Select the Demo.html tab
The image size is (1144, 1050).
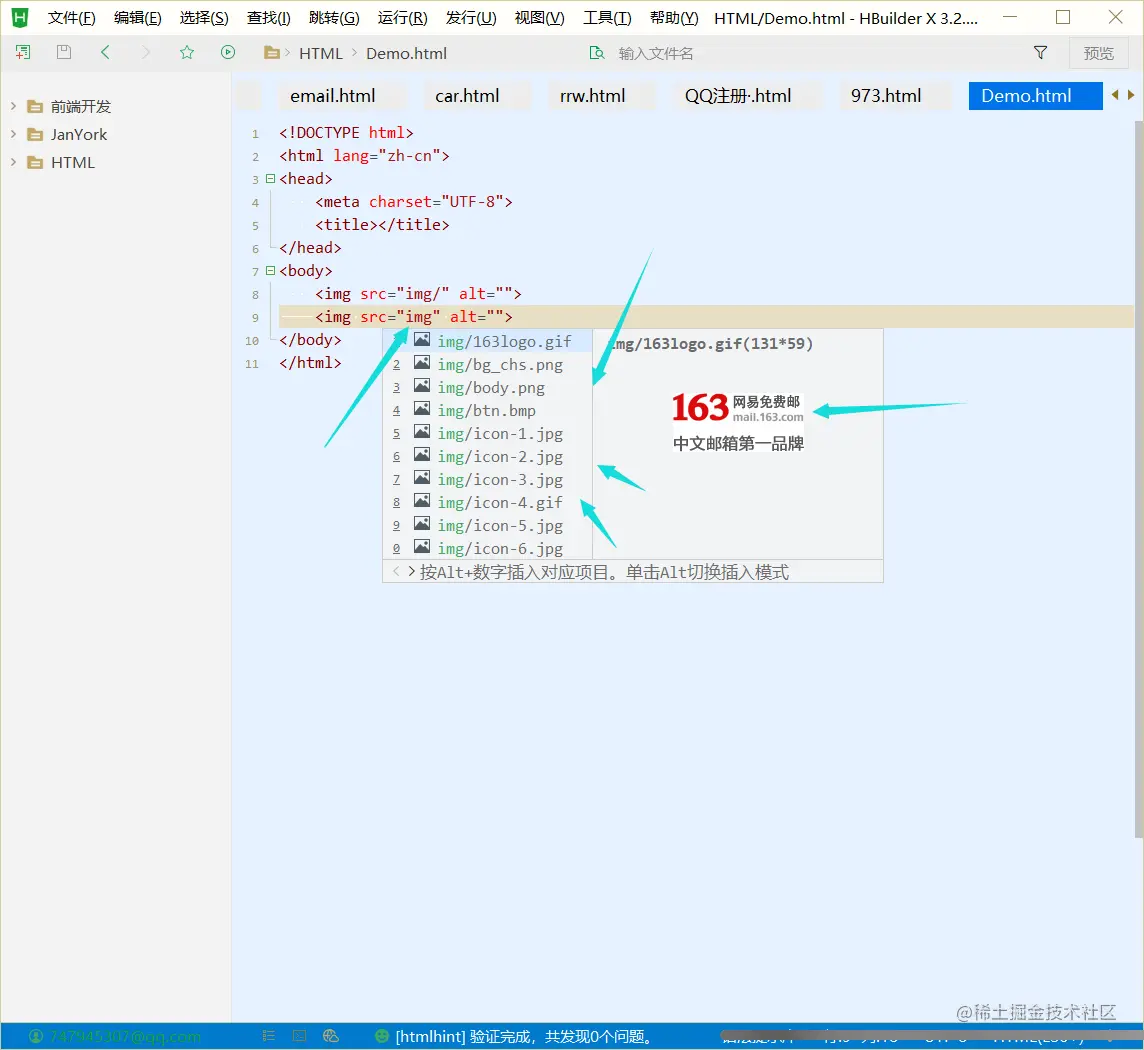point(1035,96)
